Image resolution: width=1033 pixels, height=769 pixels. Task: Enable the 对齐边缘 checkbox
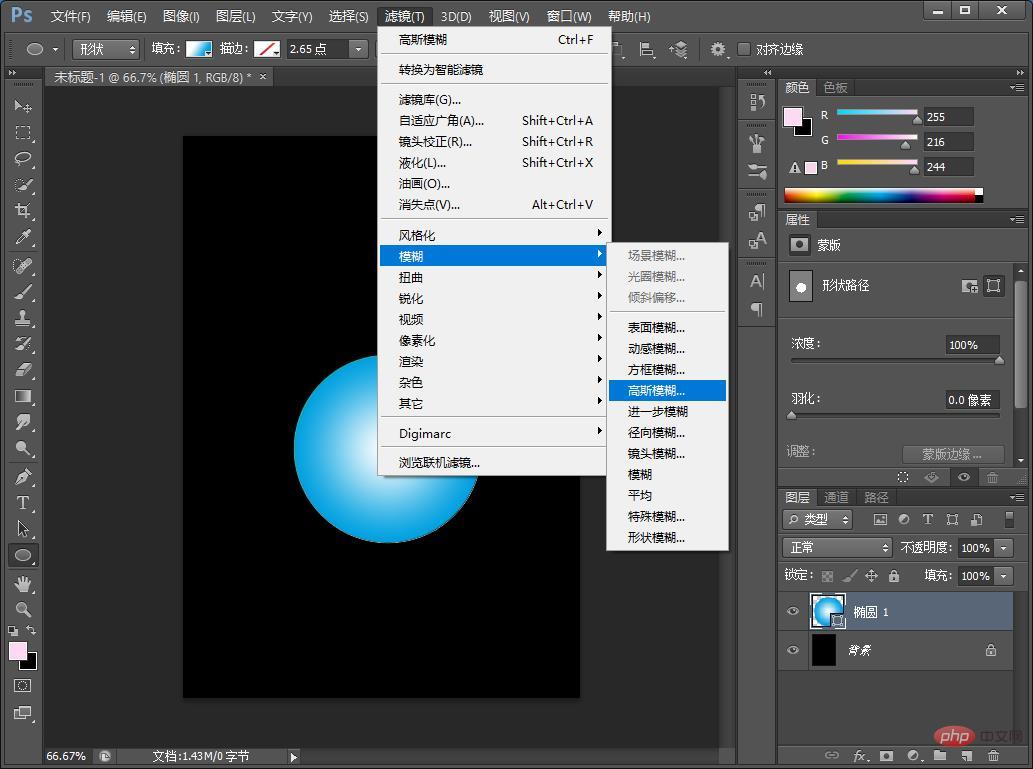[744, 48]
